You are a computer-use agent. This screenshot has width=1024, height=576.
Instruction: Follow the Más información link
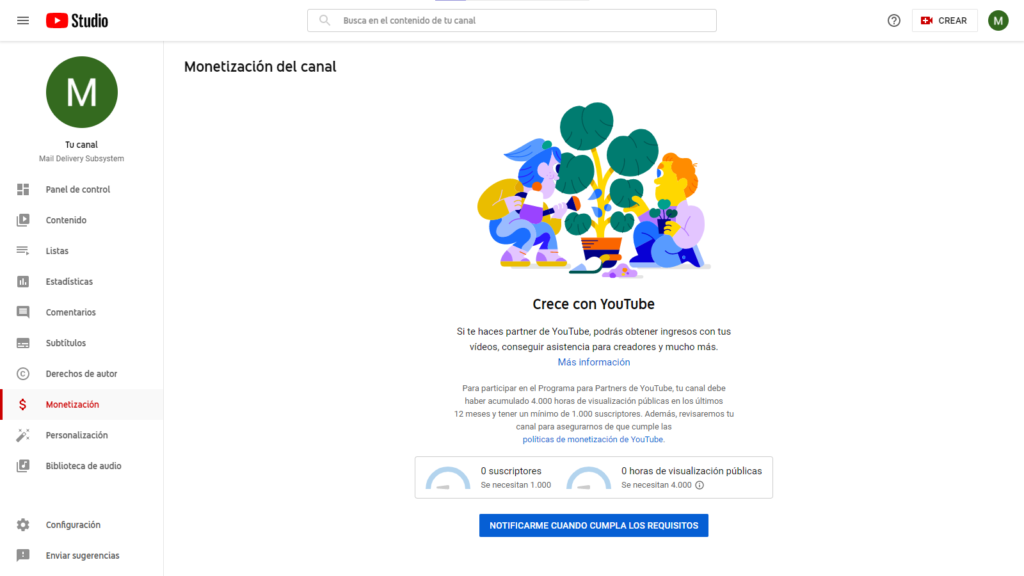[593, 362]
